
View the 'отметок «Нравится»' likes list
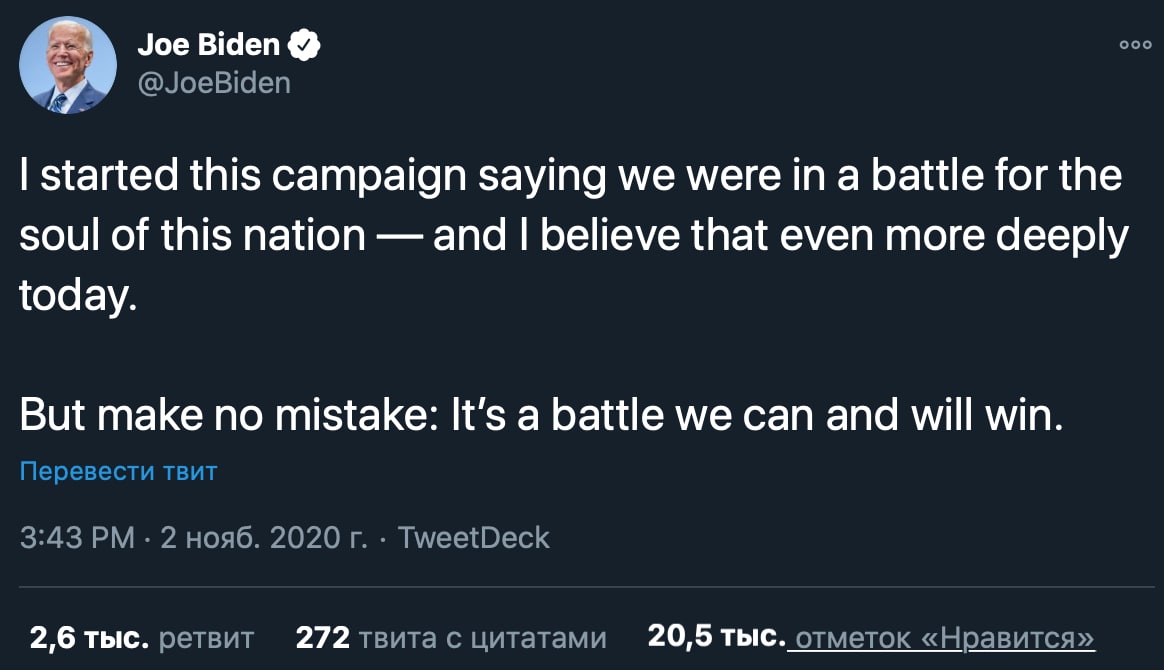point(943,637)
